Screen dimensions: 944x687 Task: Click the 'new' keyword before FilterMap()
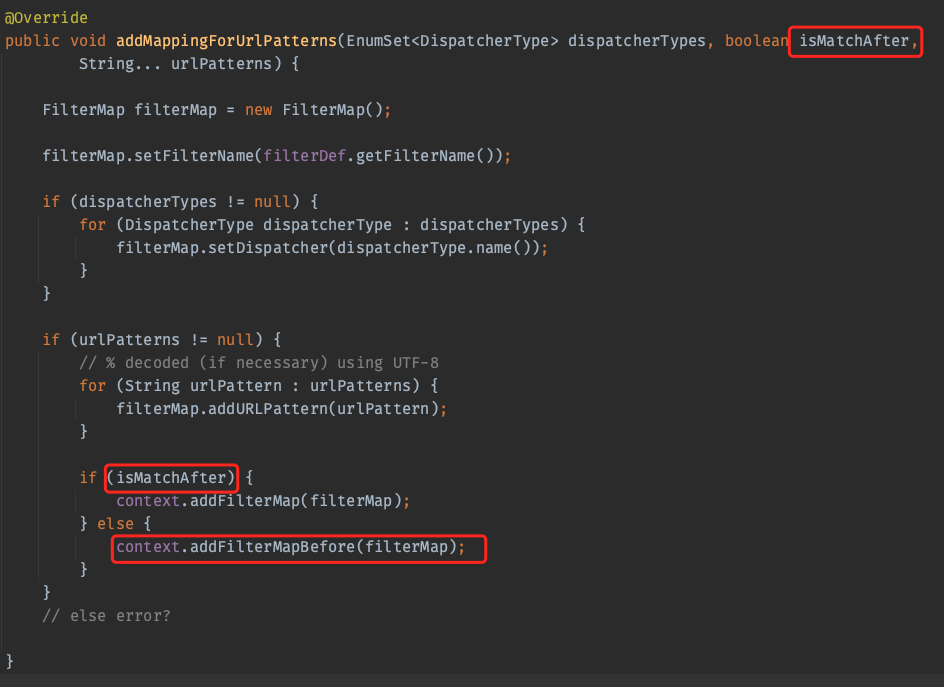point(258,110)
